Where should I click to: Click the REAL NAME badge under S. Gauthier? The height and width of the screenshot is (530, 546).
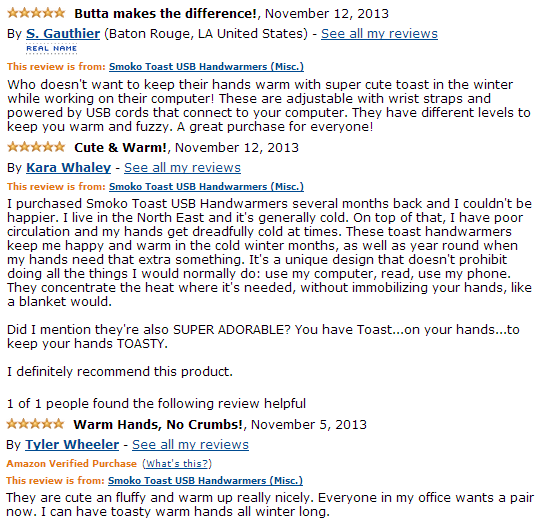click(x=52, y=48)
